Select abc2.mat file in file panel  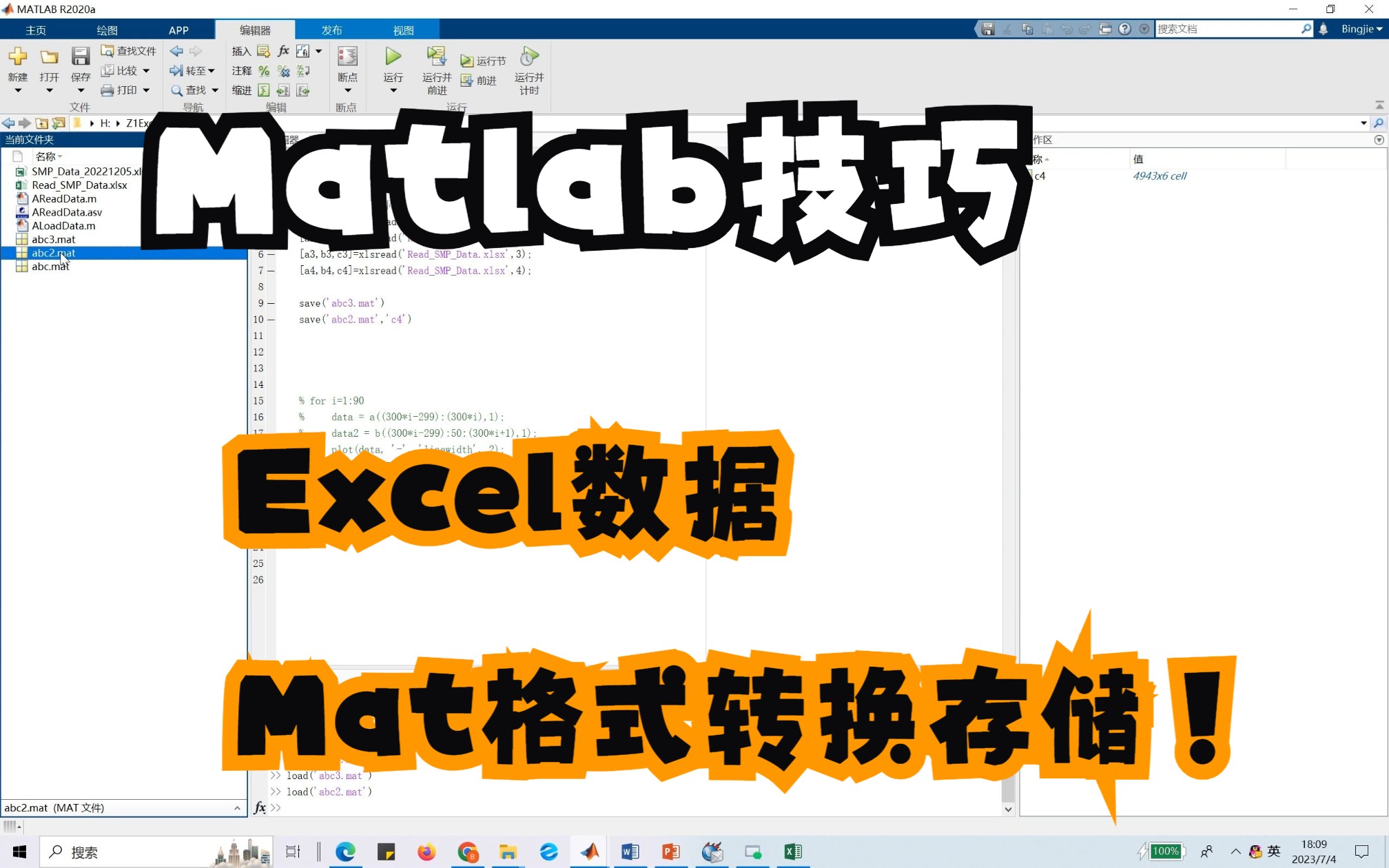tap(53, 252)
